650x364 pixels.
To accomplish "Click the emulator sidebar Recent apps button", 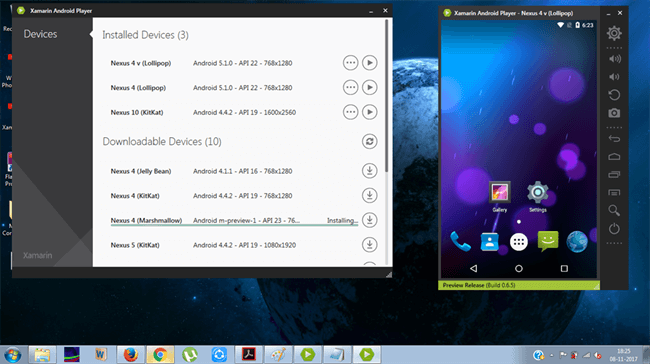I will pyautogui.click(x=614, y=175).
